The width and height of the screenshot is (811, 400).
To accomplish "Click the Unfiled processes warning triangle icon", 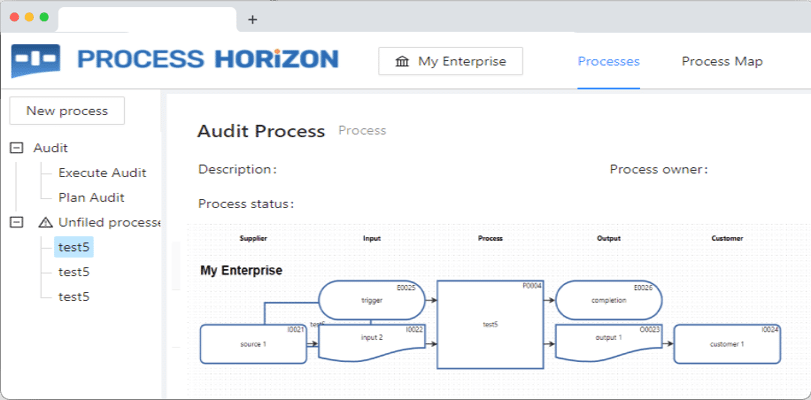I will 44,222.
